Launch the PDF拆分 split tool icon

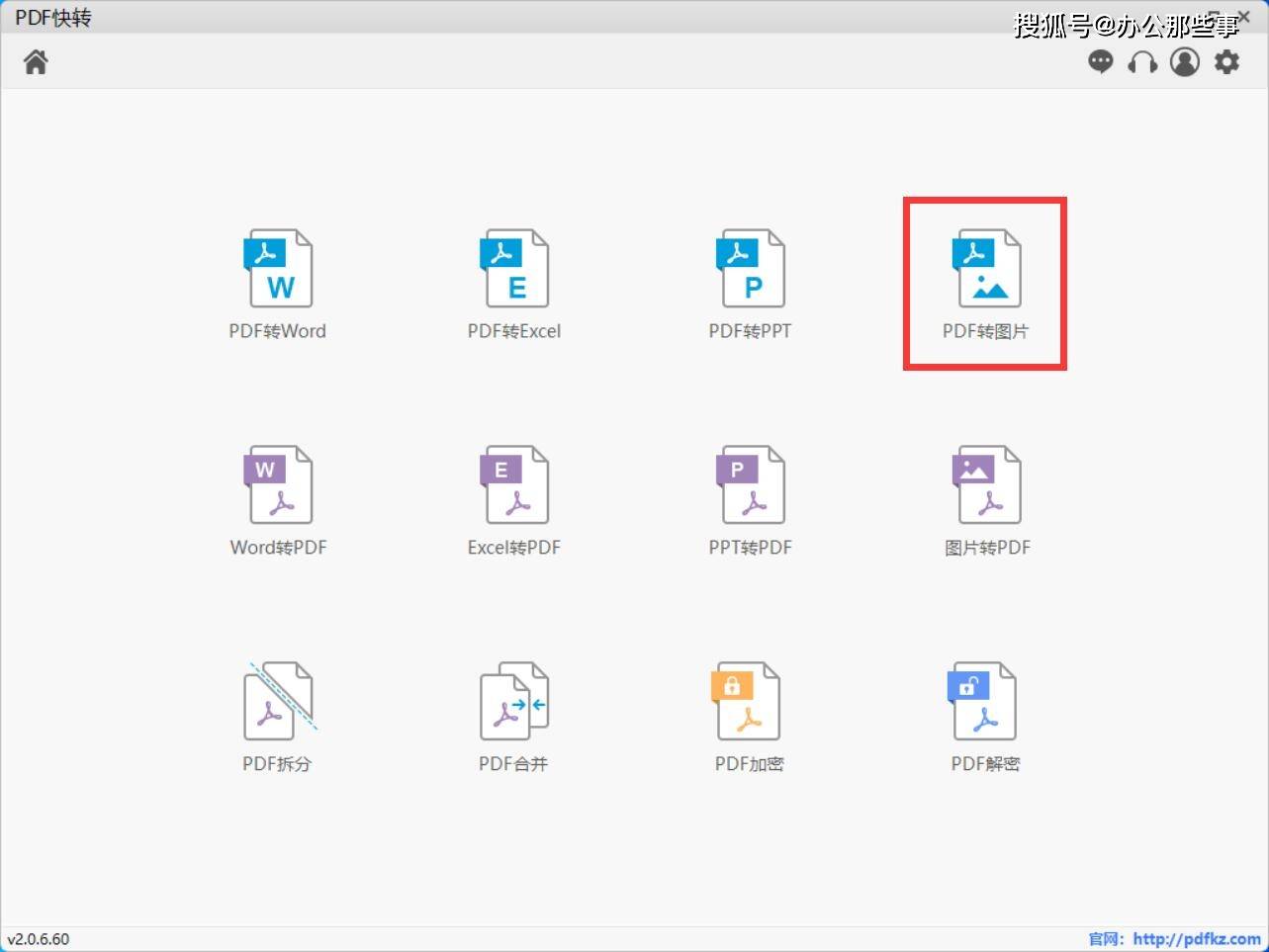pos(280,701)
